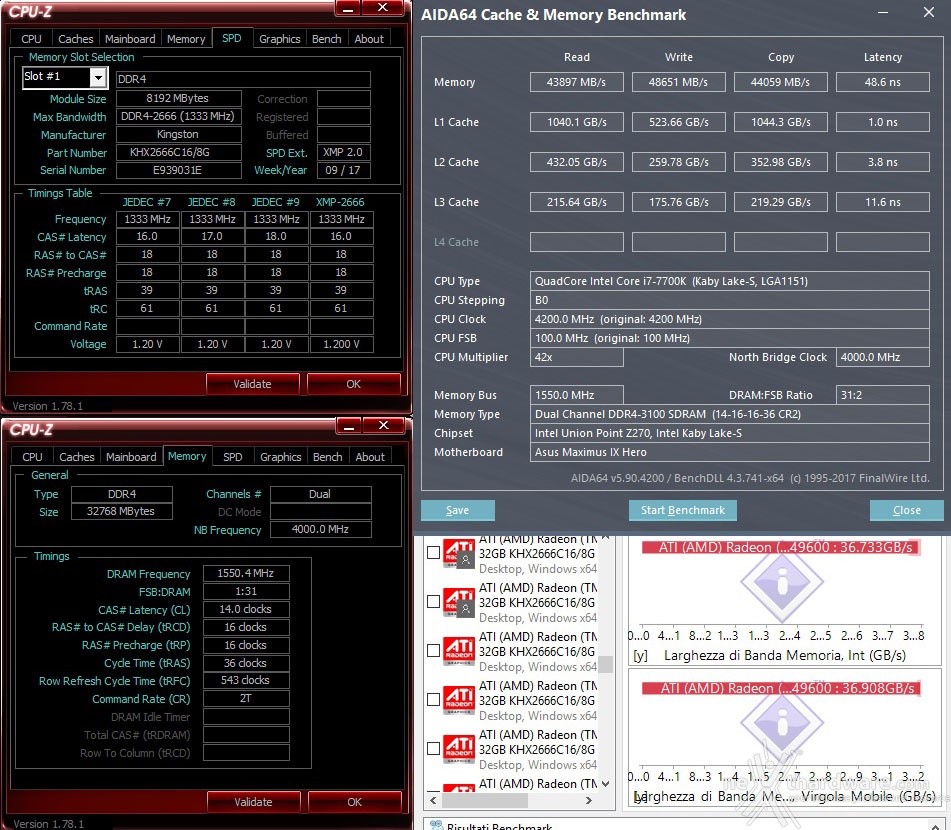Click the L1 Cache Read value 1040.1 GB/s
The height and width of the screenshot is (830, 951).
(x=577, y=122)
